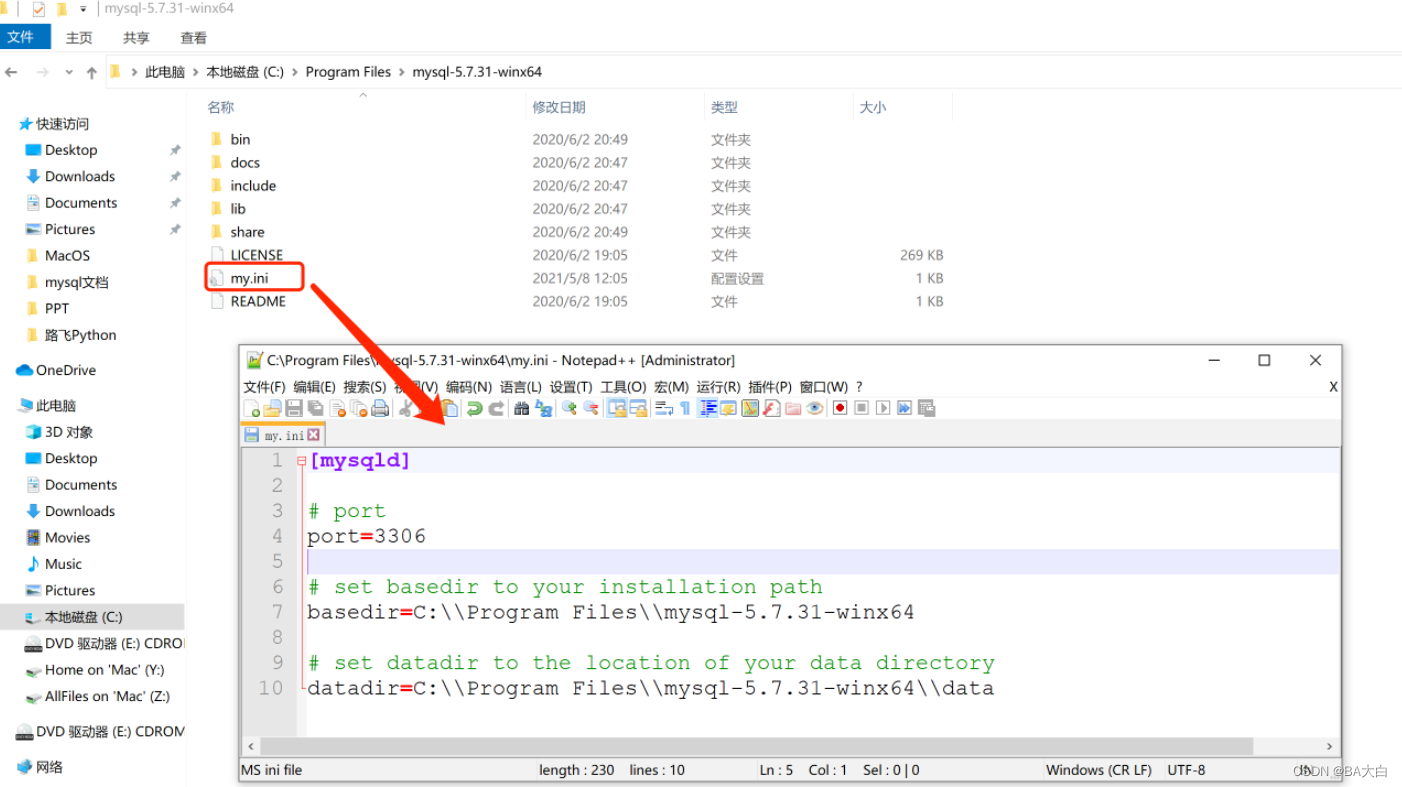Close the my.ini tab with its X

[x=314, y=435]
